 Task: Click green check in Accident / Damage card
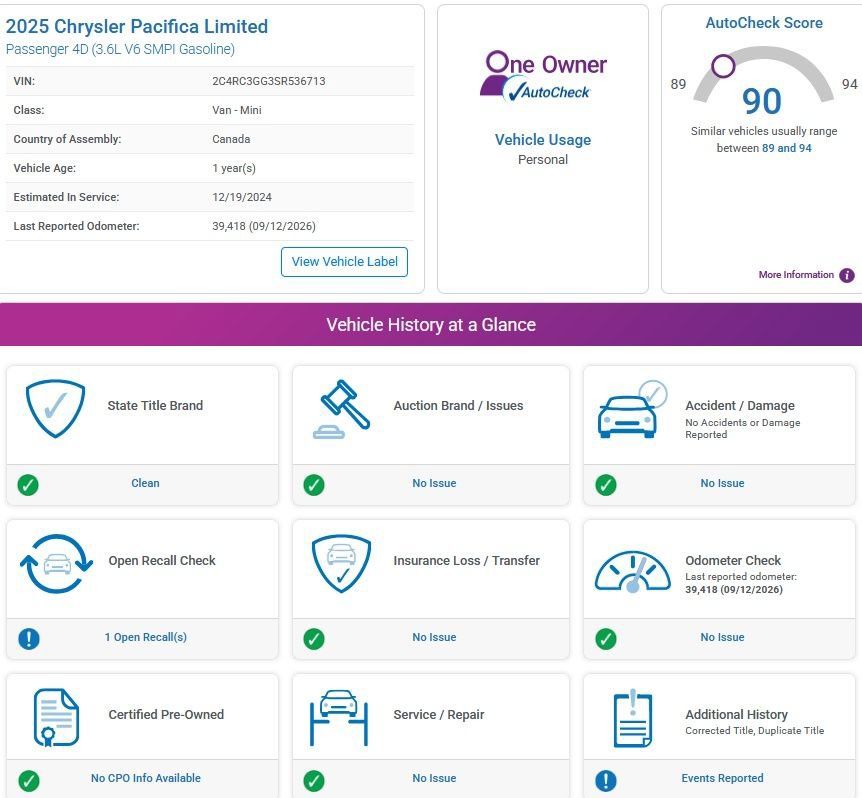point(606,485)
